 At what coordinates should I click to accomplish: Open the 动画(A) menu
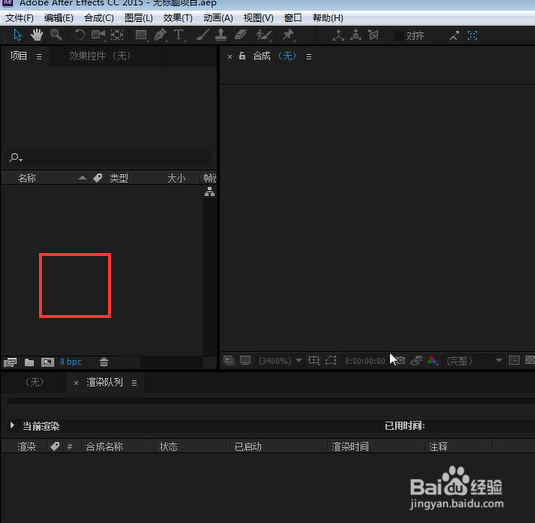(x=218, y=18)
